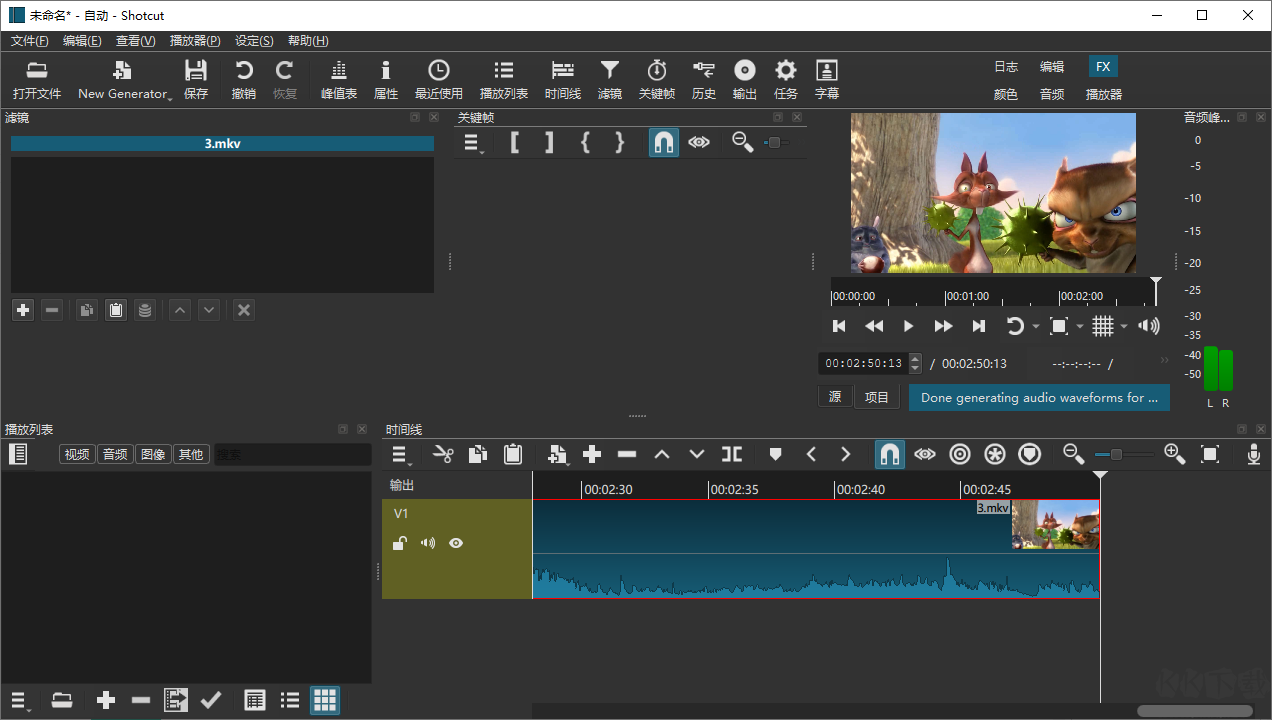1272x720 pixels.
Task: Open the 文件(F) menu
Action: pos(30,41)
